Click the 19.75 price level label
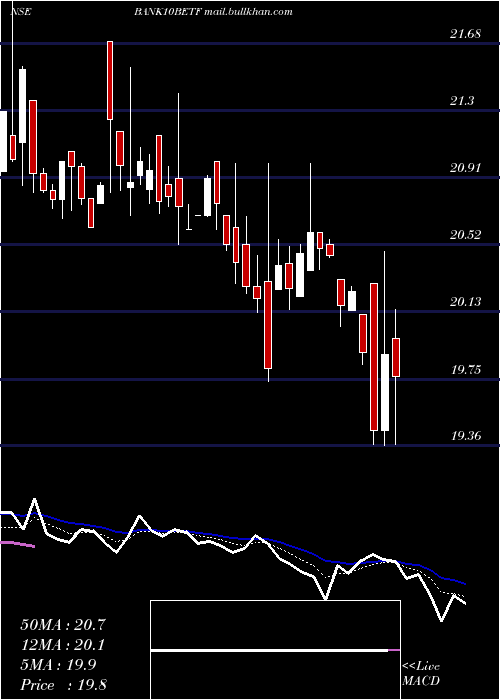 click(465, 369)
